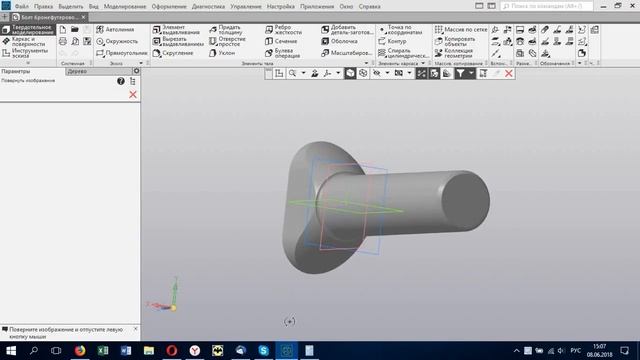Choose the Окружность (circle) tool
640x360 pixels.
click(117, 41)
